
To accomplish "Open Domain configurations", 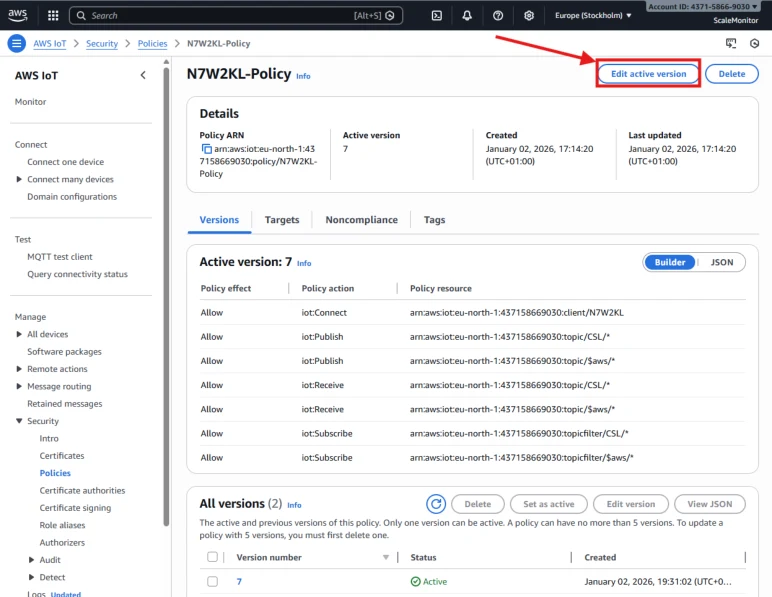I will point(72,196).
